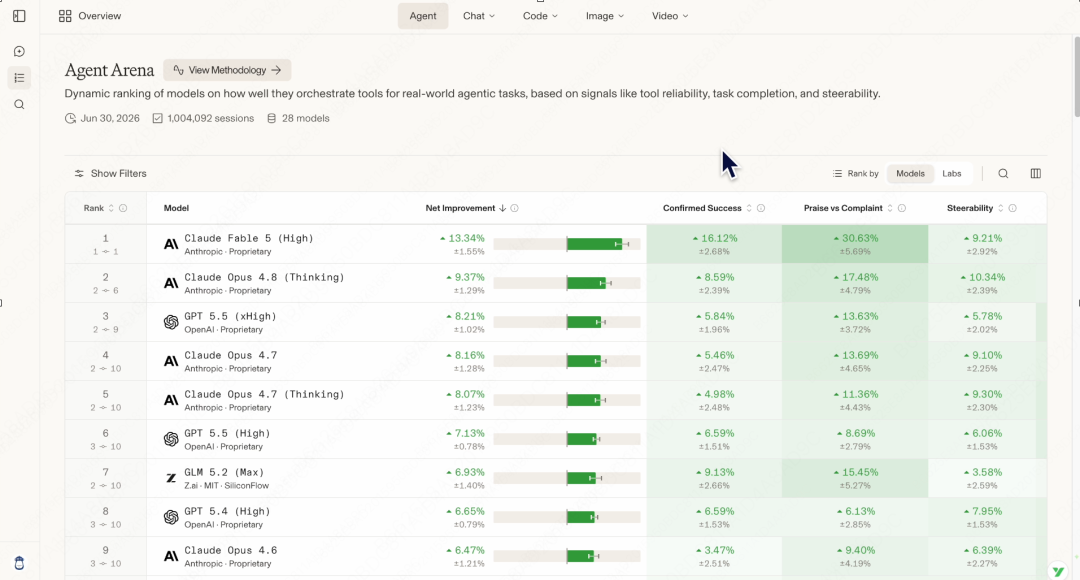Open the user avatar icon at bottom-left
Screen dimensions: 1080x580
point(19,563)
